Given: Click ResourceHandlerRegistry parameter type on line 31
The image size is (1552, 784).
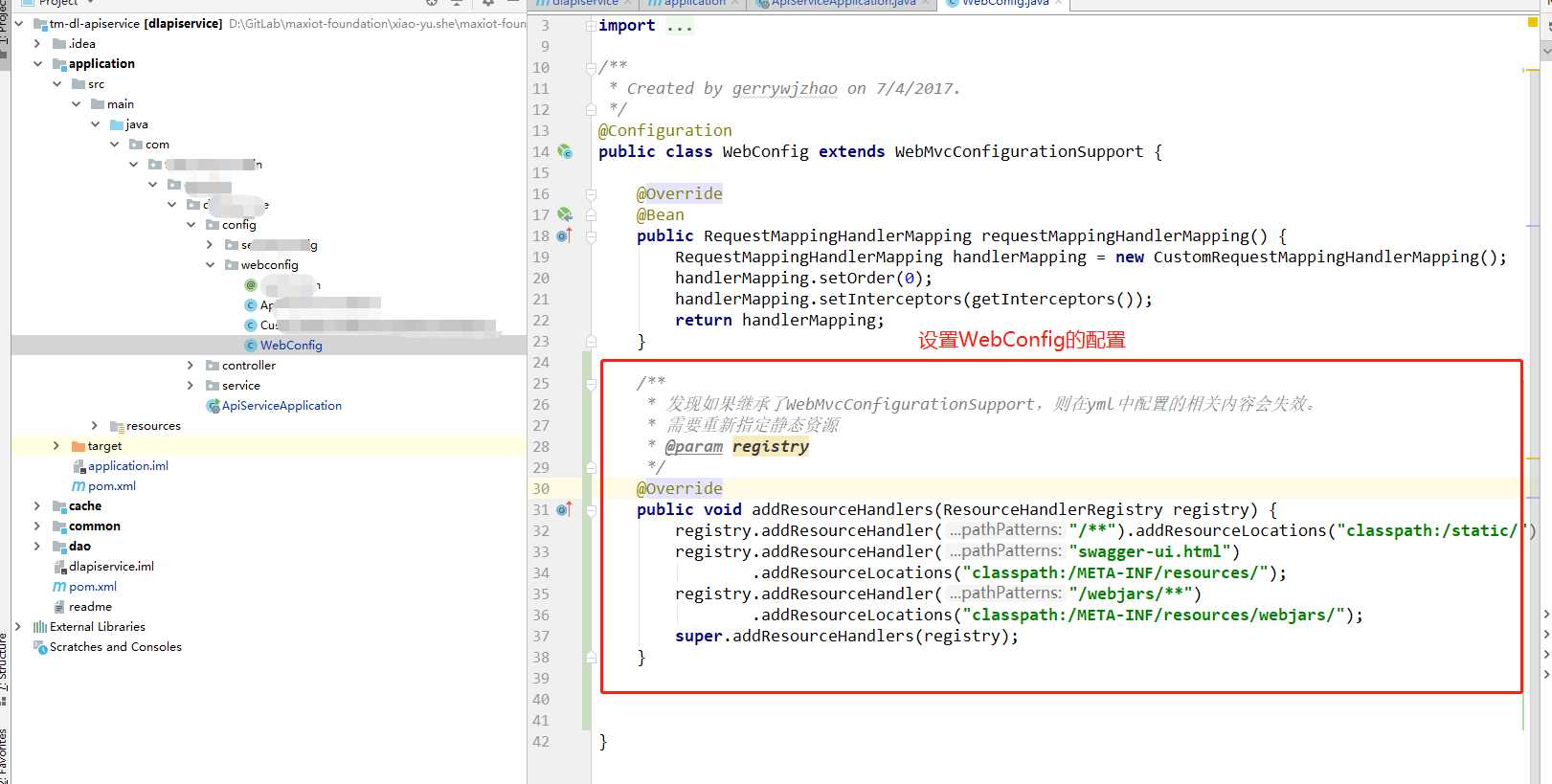Looking at the screenshot, I should 1053,509.
